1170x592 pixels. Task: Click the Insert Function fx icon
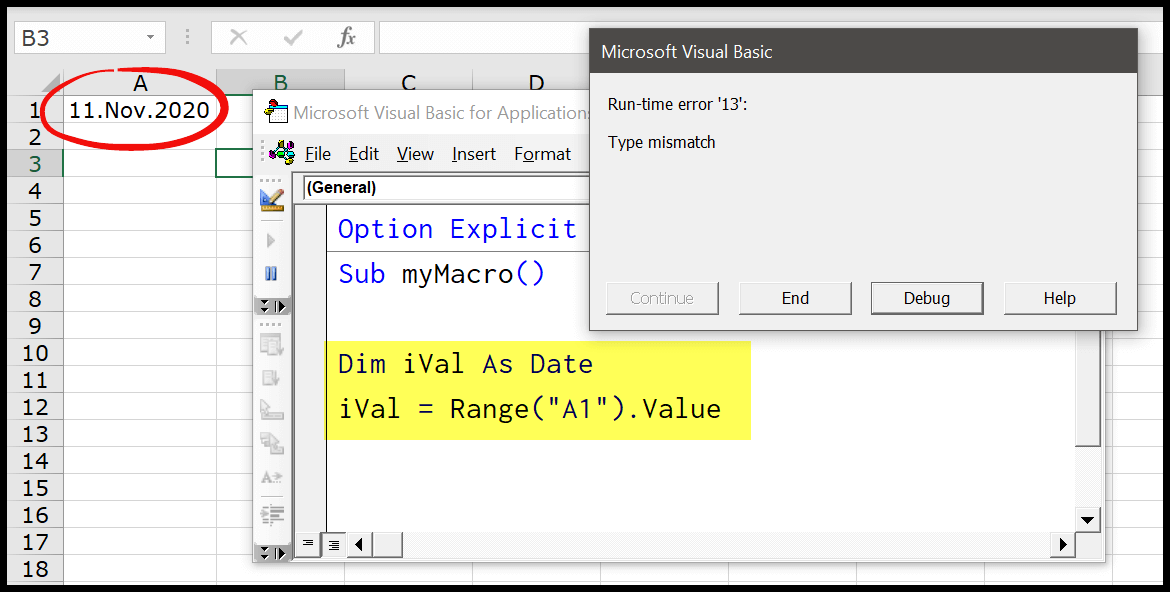coord(349,37)
